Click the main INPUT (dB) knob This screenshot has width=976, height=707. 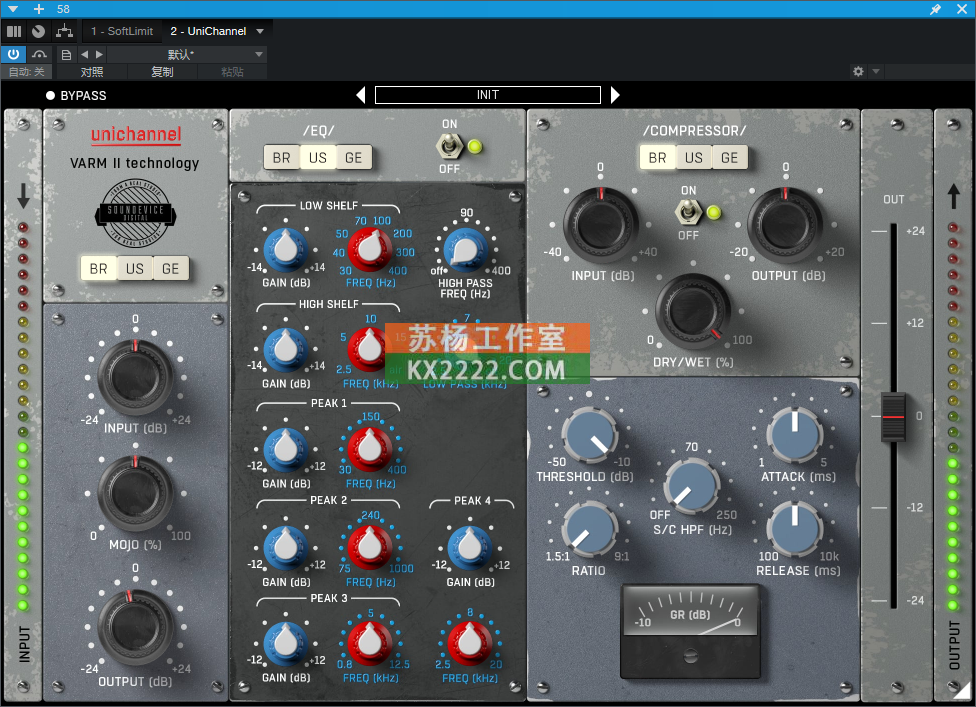point(135,377)
